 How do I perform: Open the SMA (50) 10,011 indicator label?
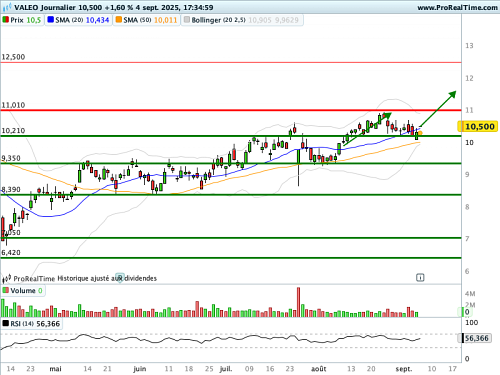point(147,20)
